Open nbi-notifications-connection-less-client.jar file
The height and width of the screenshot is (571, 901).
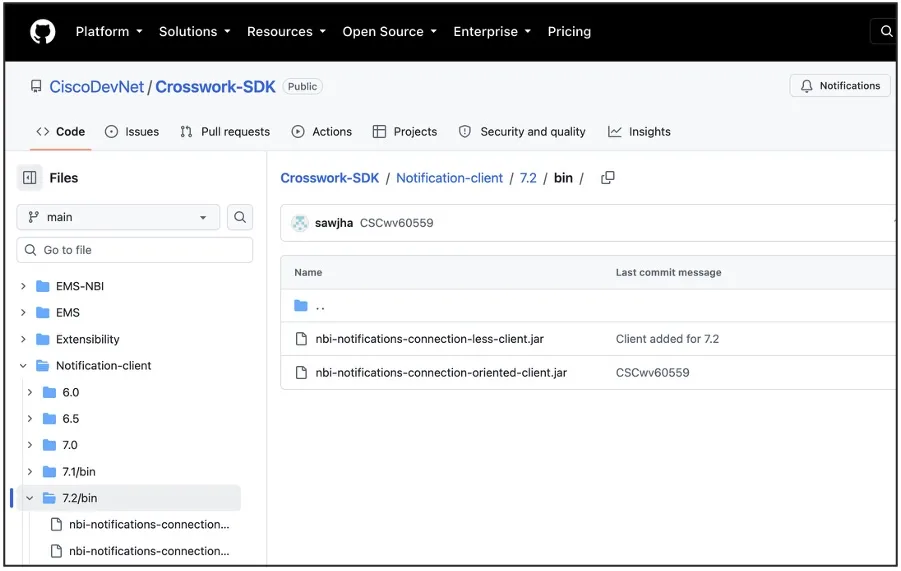[429, 339]
